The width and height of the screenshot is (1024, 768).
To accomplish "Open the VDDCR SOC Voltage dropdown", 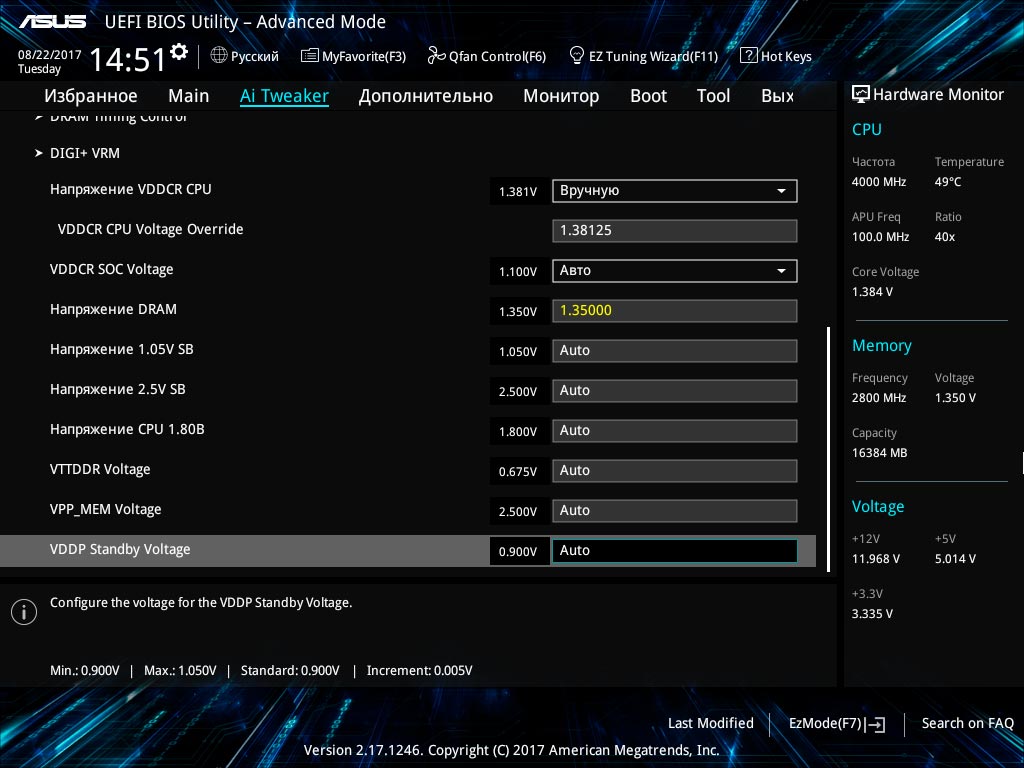I will (675, 270).
